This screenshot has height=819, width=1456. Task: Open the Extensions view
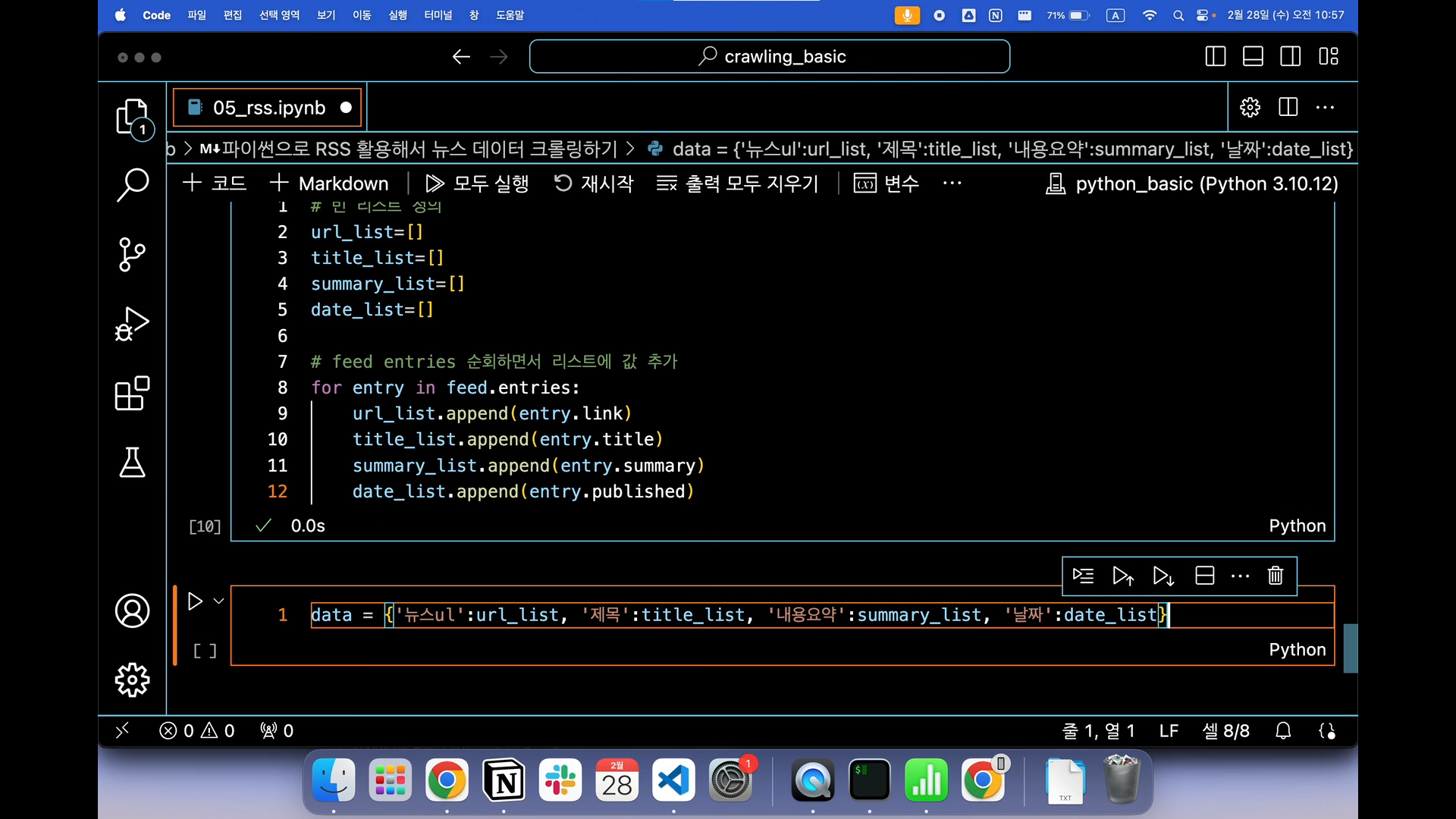(x=132, y=393)
